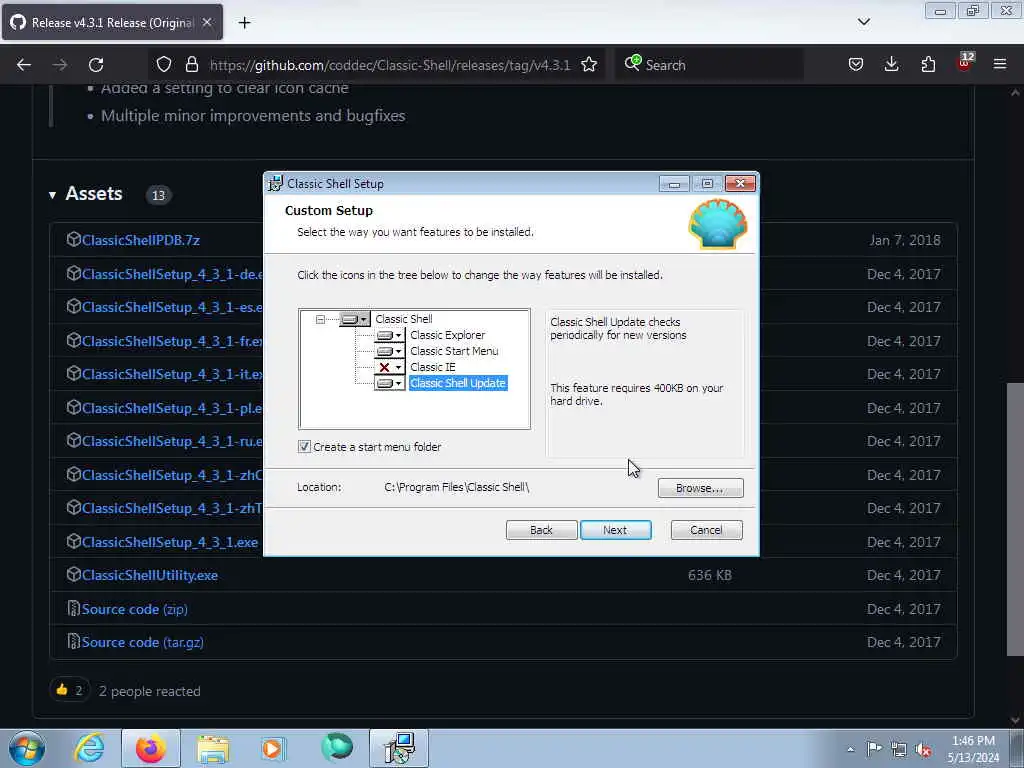The height and width of the screenshot is (768, 1024).
Task: Open ClassicShellSetup_4_3_1-pl download link
Action: pos(172,408)
